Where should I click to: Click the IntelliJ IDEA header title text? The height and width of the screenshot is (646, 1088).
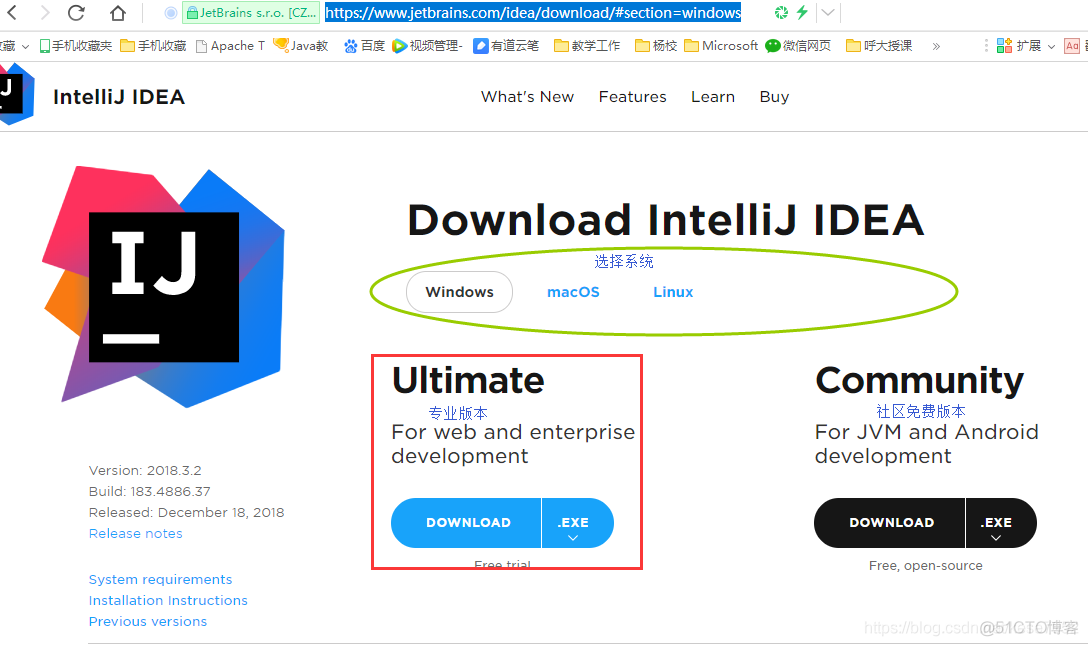point(119,97)
